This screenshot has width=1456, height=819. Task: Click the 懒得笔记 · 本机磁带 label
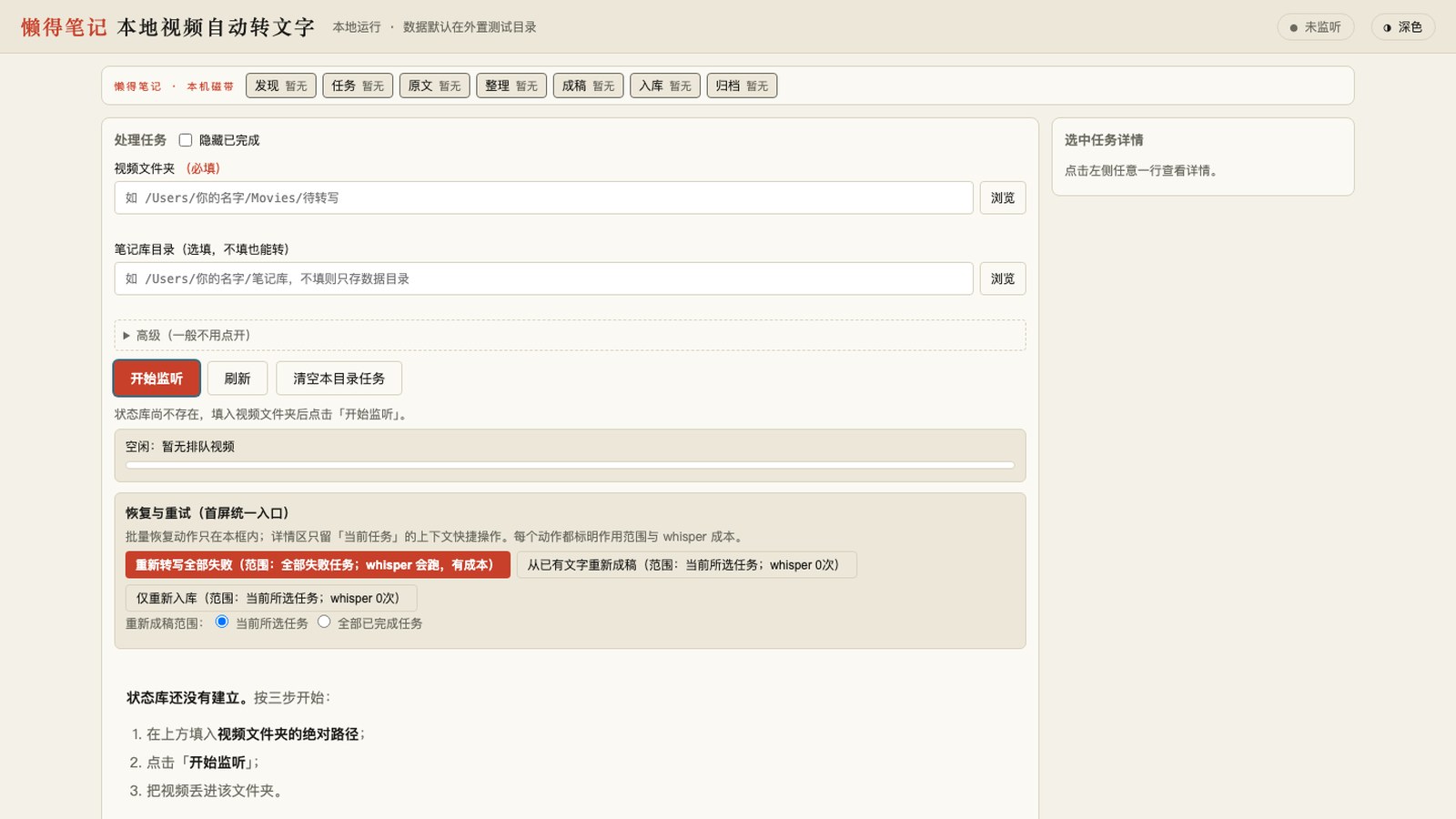point(174,86)
